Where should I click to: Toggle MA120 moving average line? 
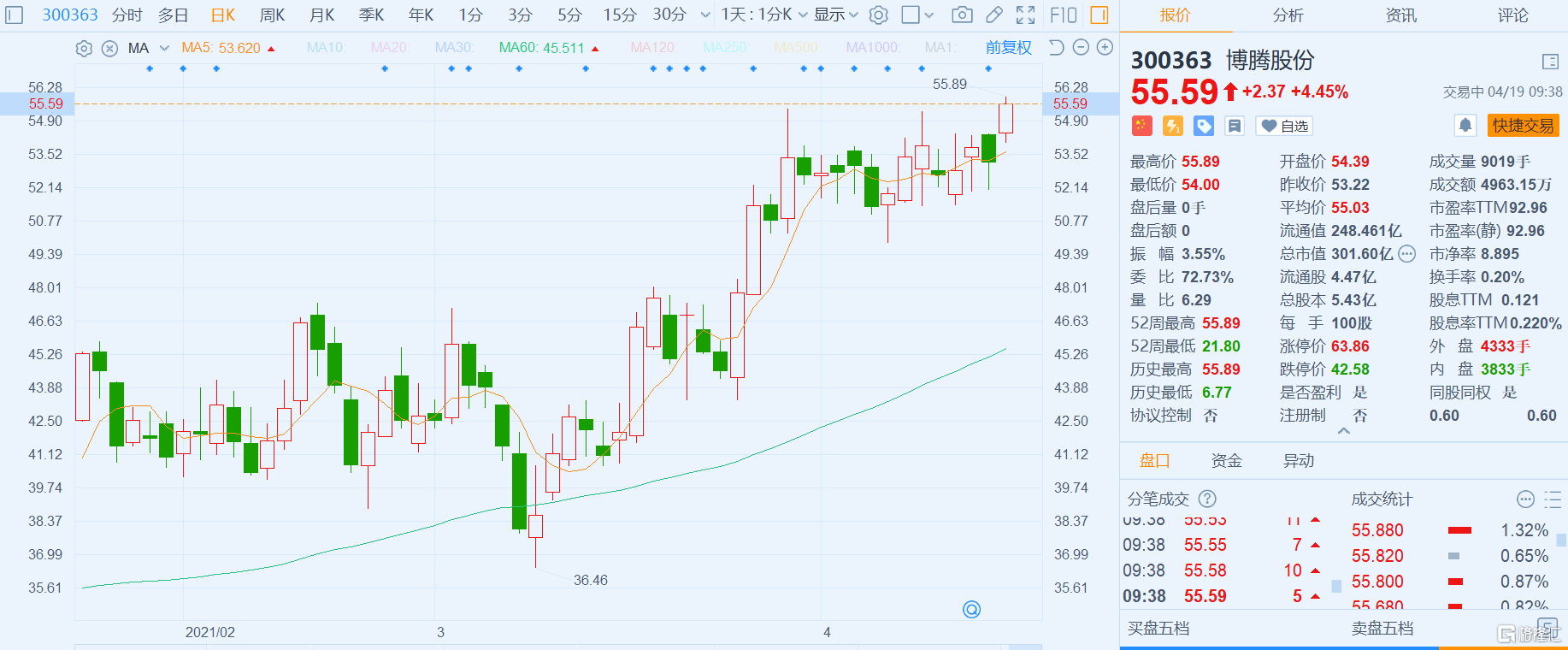653,48
